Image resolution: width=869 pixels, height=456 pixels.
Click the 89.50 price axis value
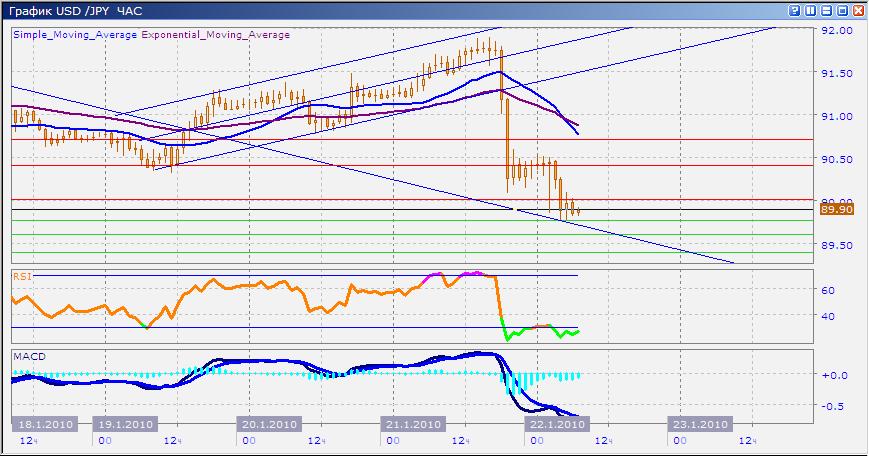pyautogui.click(x=837, y=245)
